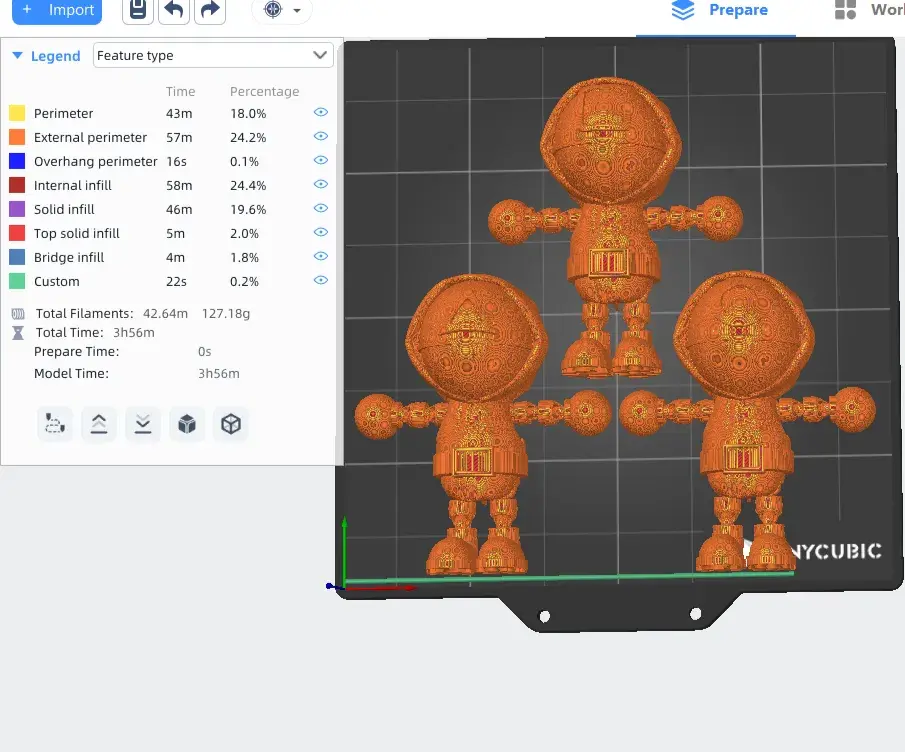
Task: Click the travel path display icon
Action: (x=55, y=424)
